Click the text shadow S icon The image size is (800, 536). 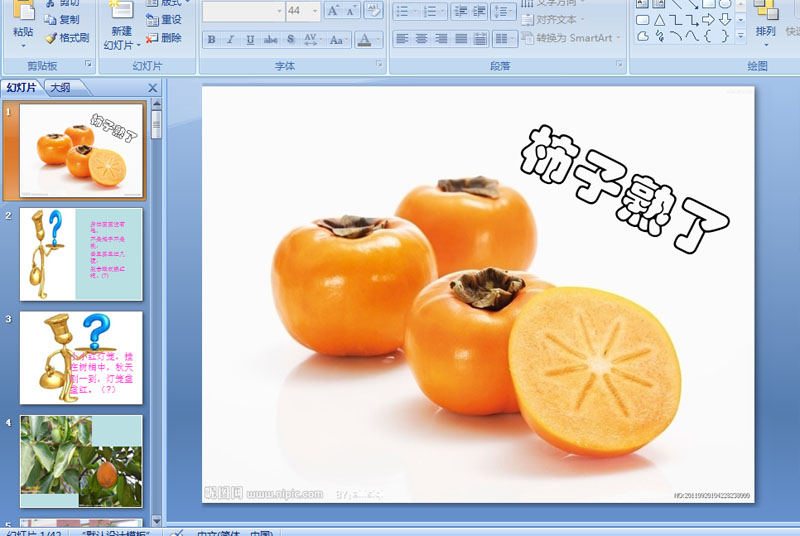[291, 40]
